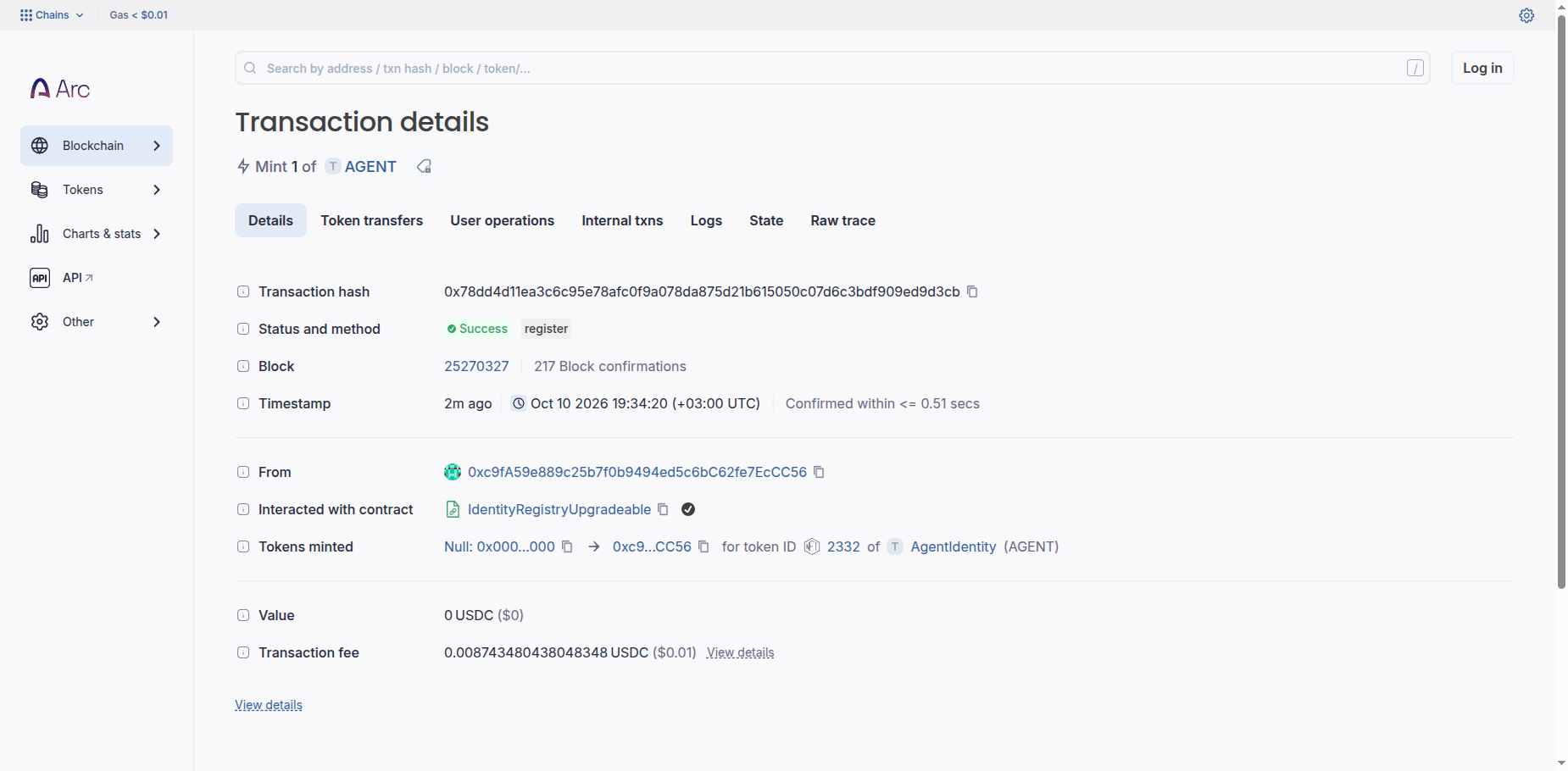
Task: Click the search input field
Action: (x=832, y=68)
